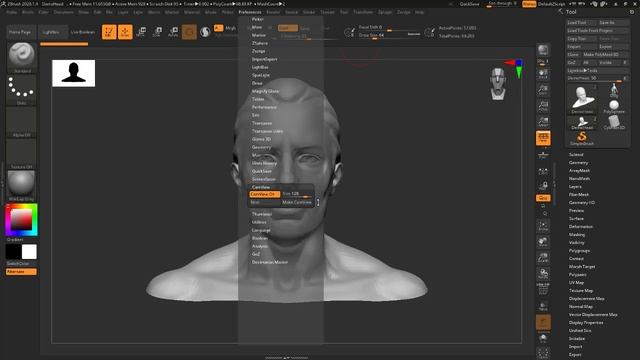Open the Texture Off slot
The image size is (640, 360).
(21, 153)
